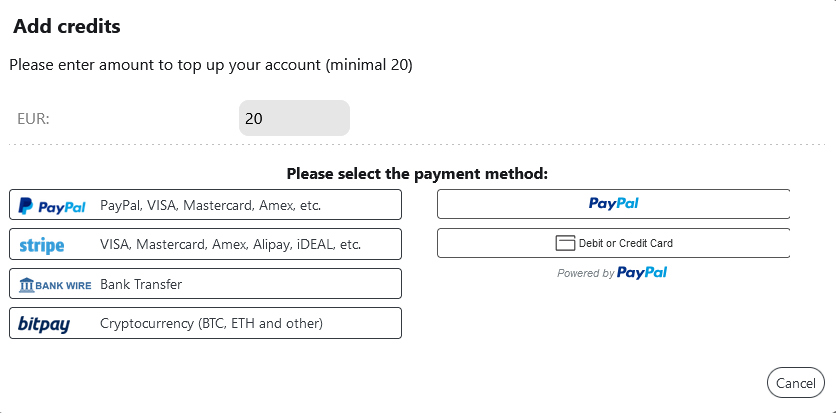The image size is (836, 413).
Task: Click the Bank Wire logo
Action: (55, 285)
